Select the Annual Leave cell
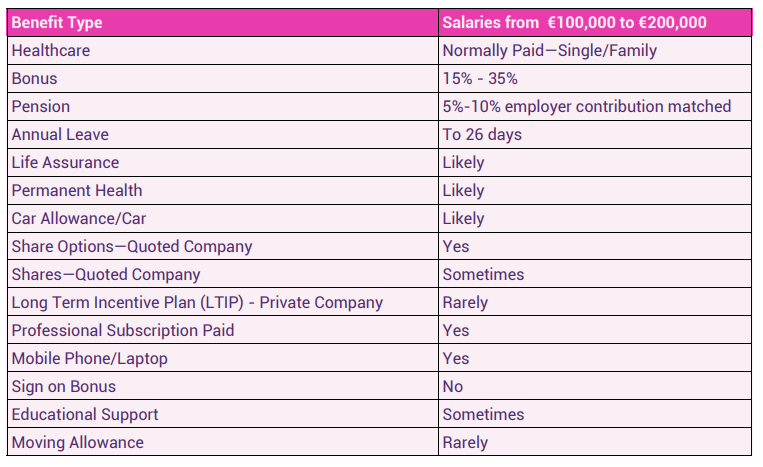The image size is (763, 467). coord(223,135)
